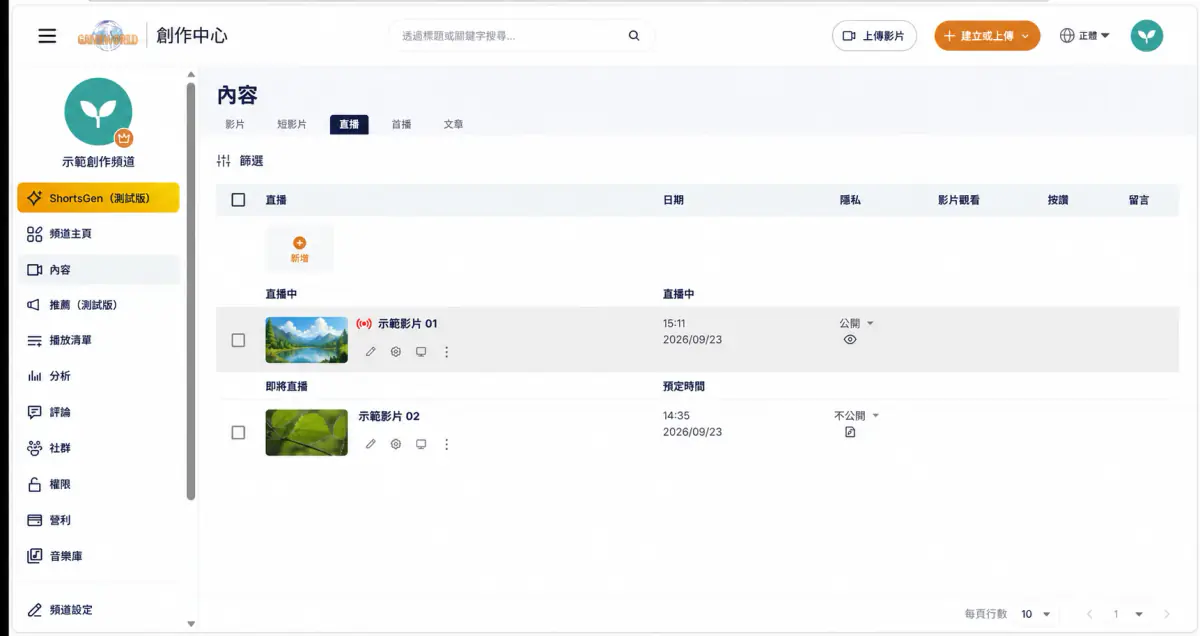The height and width of the screenshot is (636, 1200).
Task: Open the 篩選 filter
Action: [x=240, y=161]
